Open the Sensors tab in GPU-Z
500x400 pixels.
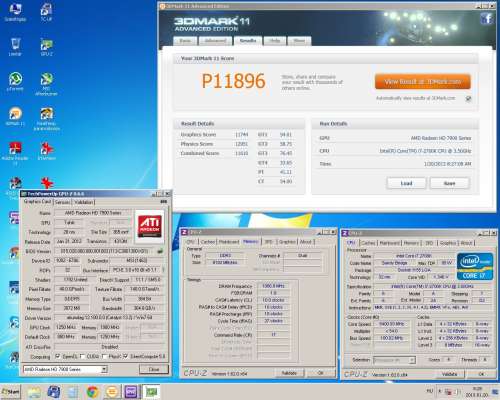click(x=62, y=202)
